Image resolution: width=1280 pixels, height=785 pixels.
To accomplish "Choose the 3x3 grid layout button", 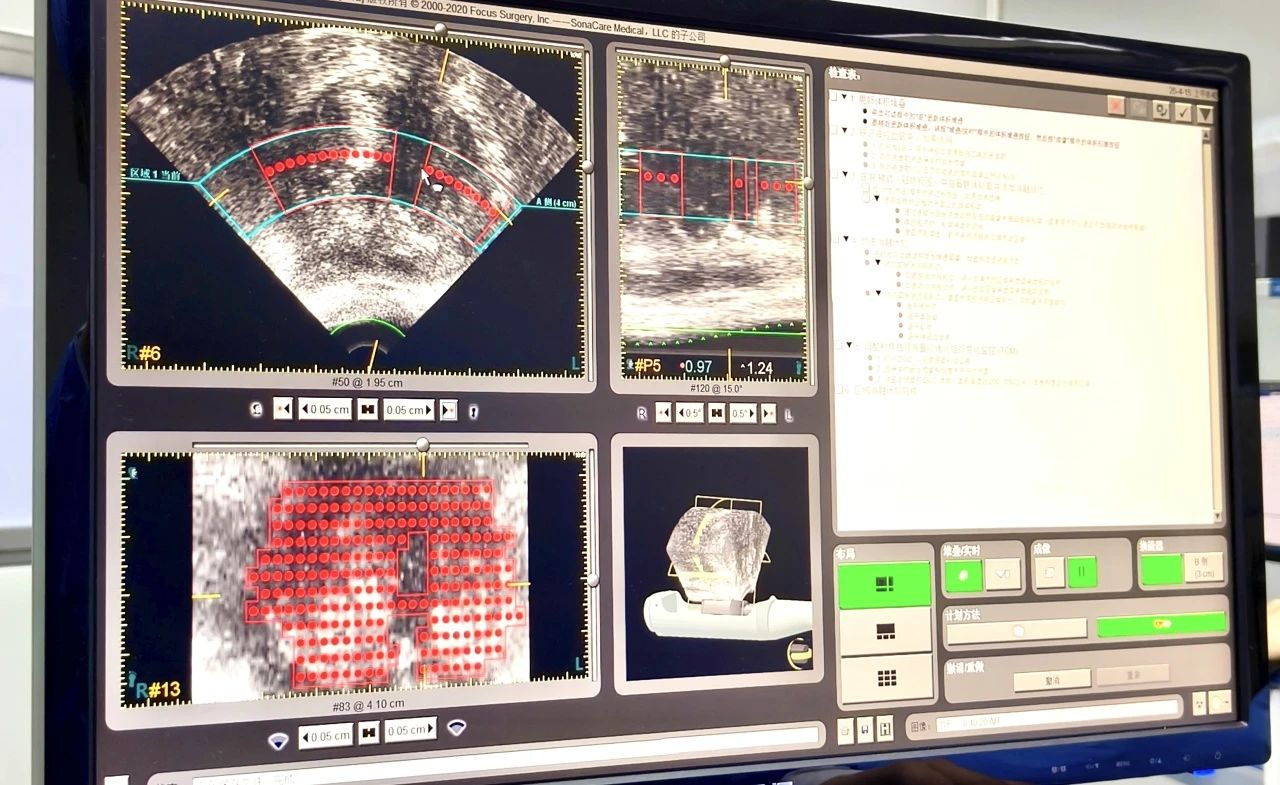I will coord(886,678).
